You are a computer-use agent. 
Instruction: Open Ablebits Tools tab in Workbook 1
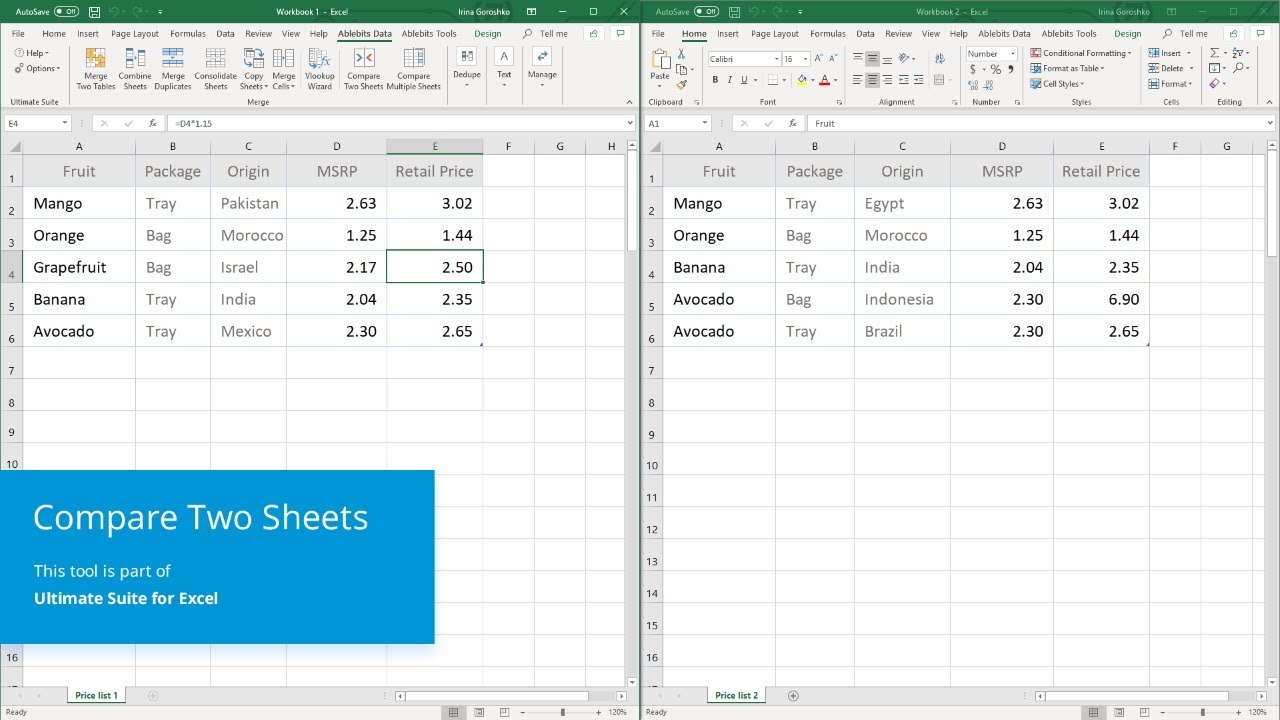(x=429, y=33)
